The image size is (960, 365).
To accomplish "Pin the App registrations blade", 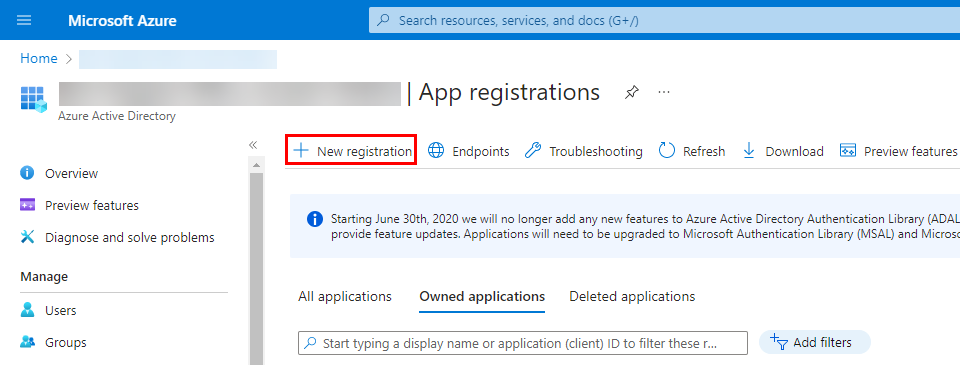I will click(x=631, y=92).
